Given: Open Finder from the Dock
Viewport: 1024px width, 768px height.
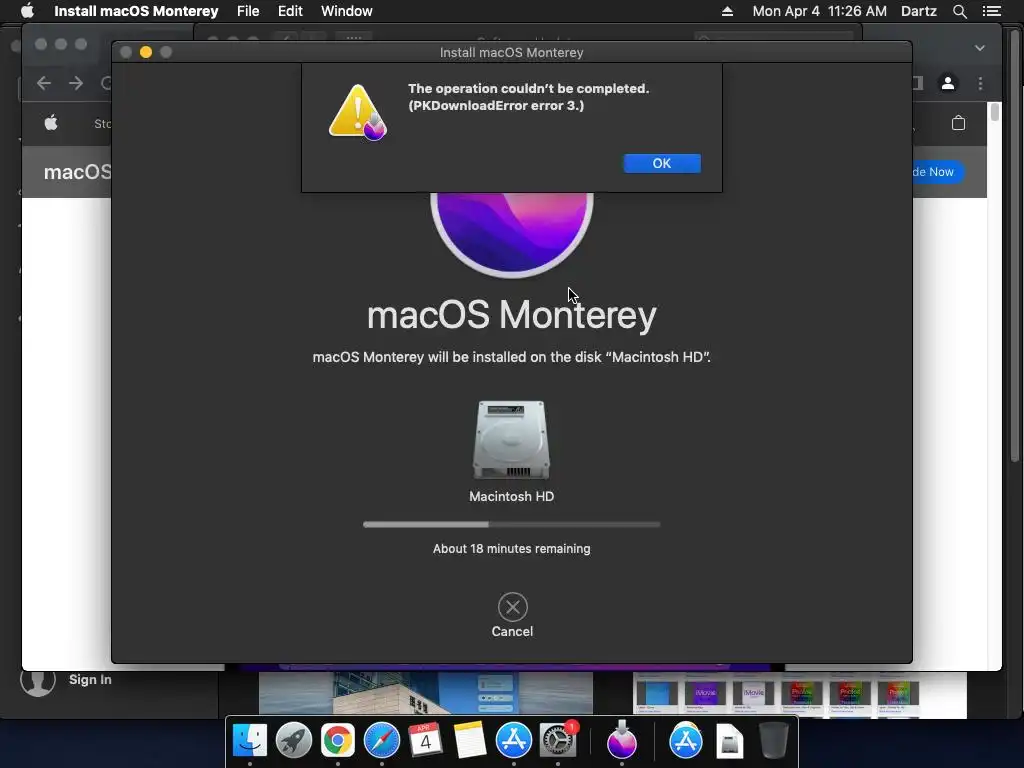Looking at the screenshot, I should tap(249, 741).
